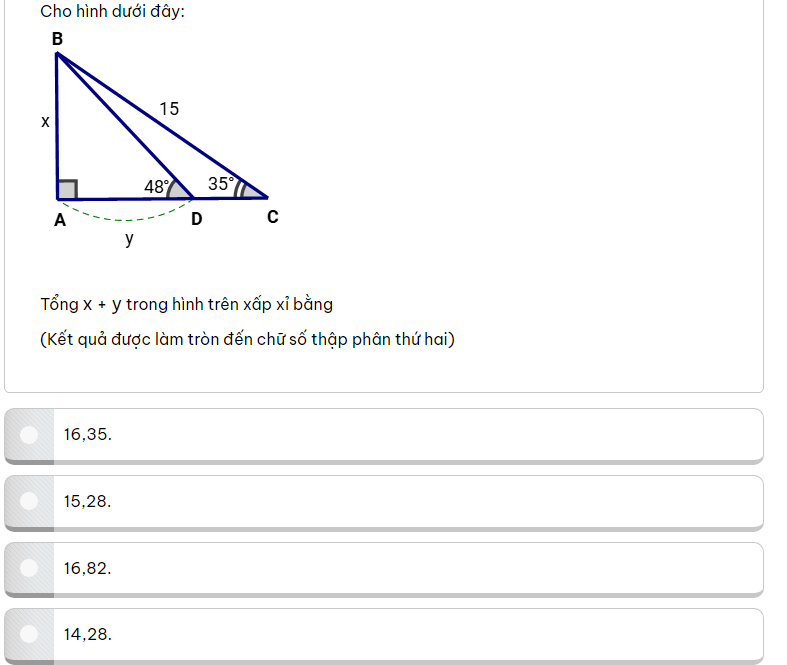Screen dimensions: 787x665
Task: Click the y label under the dashed arc
Action: [x=129, y=239]
